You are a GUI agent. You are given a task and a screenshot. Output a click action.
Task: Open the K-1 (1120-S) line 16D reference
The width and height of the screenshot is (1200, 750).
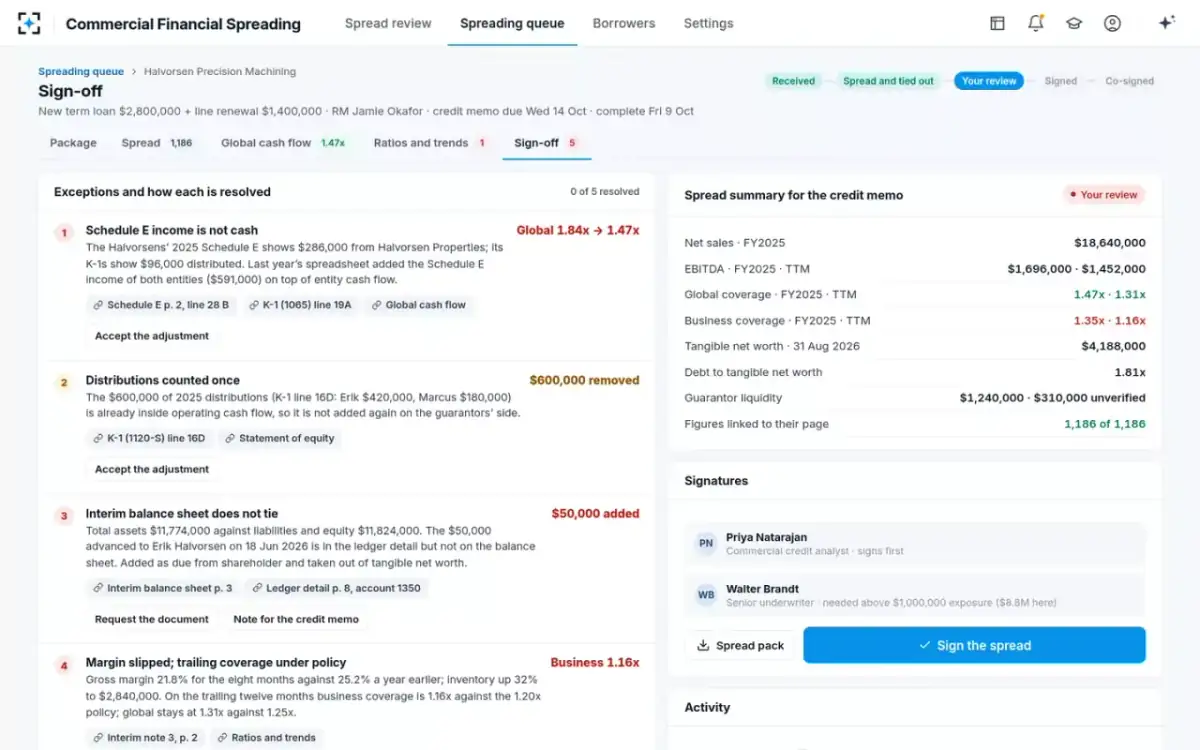149,438
